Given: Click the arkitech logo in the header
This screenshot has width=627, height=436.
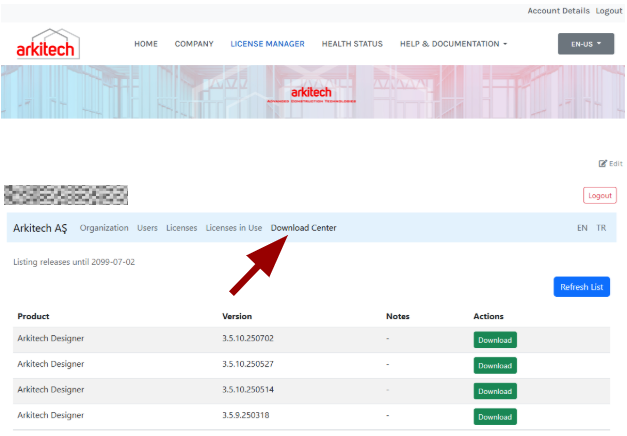Looking at the screenshot, I should 48,44.
